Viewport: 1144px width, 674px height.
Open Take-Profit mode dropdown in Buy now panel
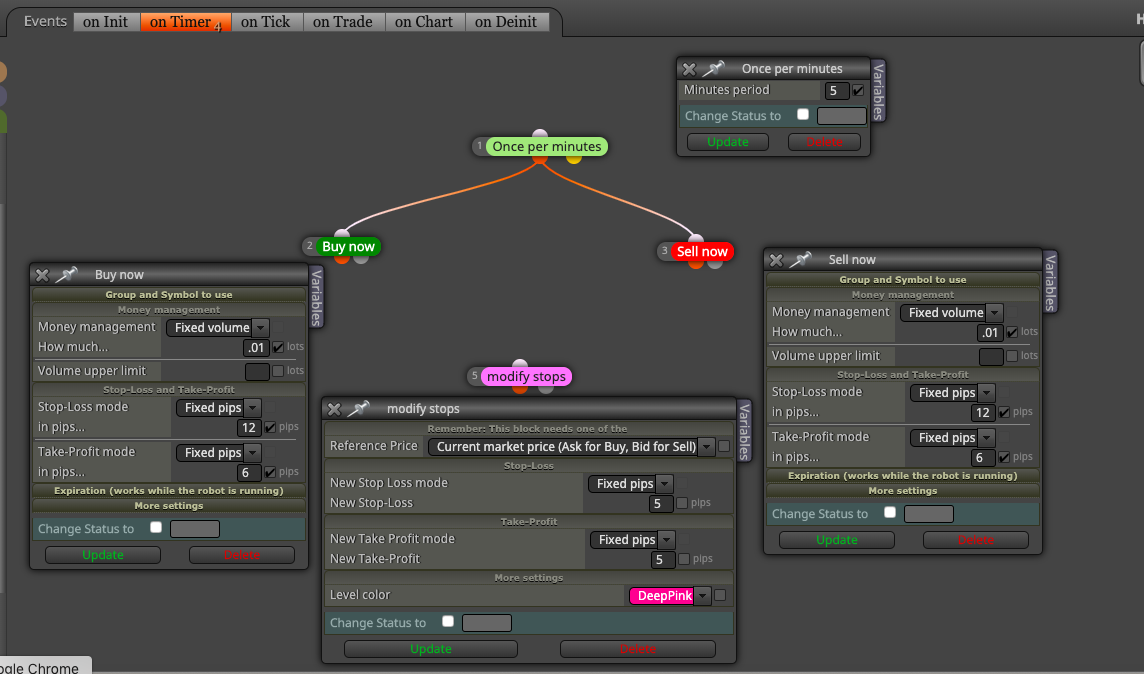coord(218,453)
